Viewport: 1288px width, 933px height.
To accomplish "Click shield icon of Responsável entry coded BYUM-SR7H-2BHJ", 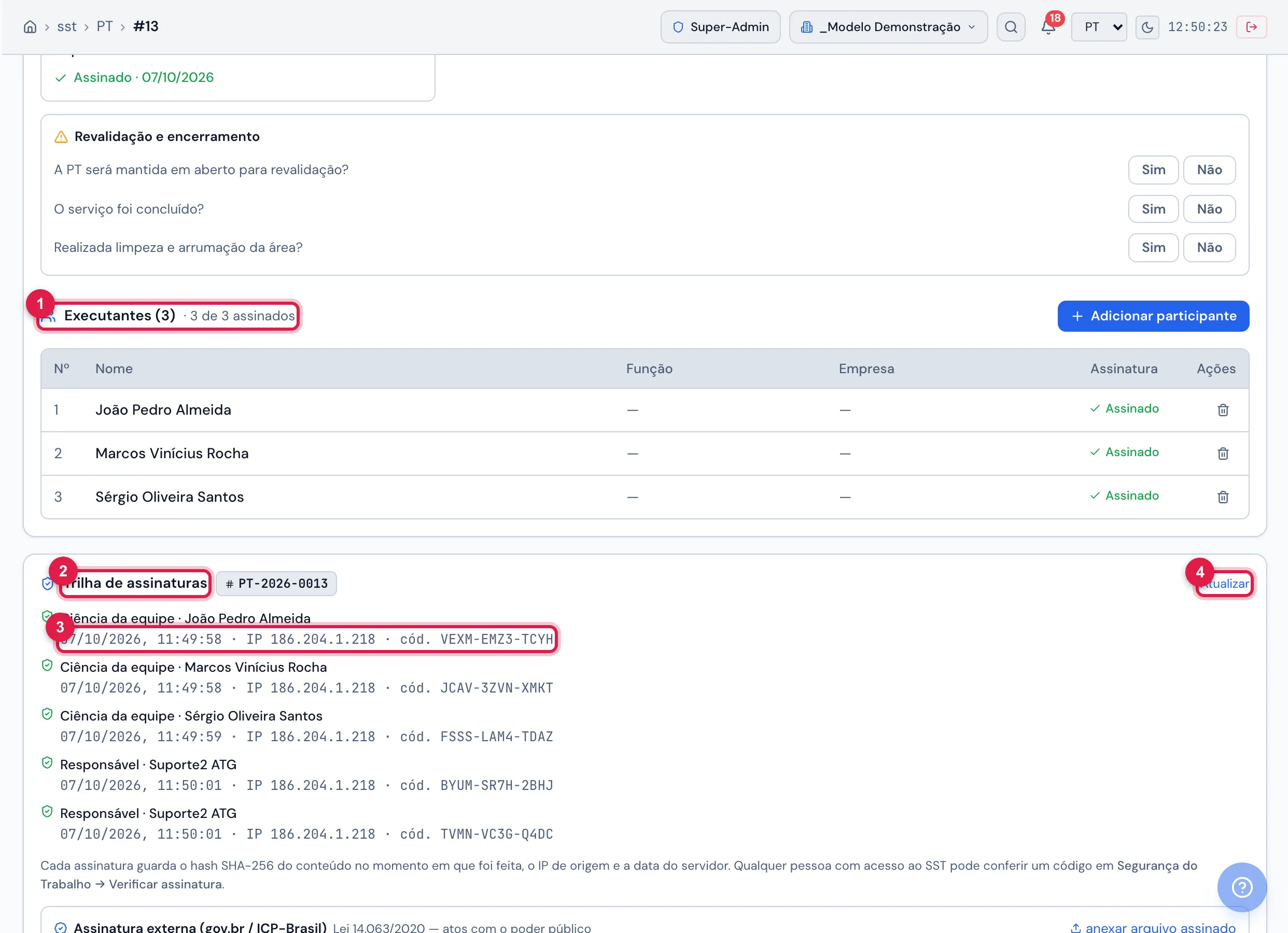I will tap(47, 762).
